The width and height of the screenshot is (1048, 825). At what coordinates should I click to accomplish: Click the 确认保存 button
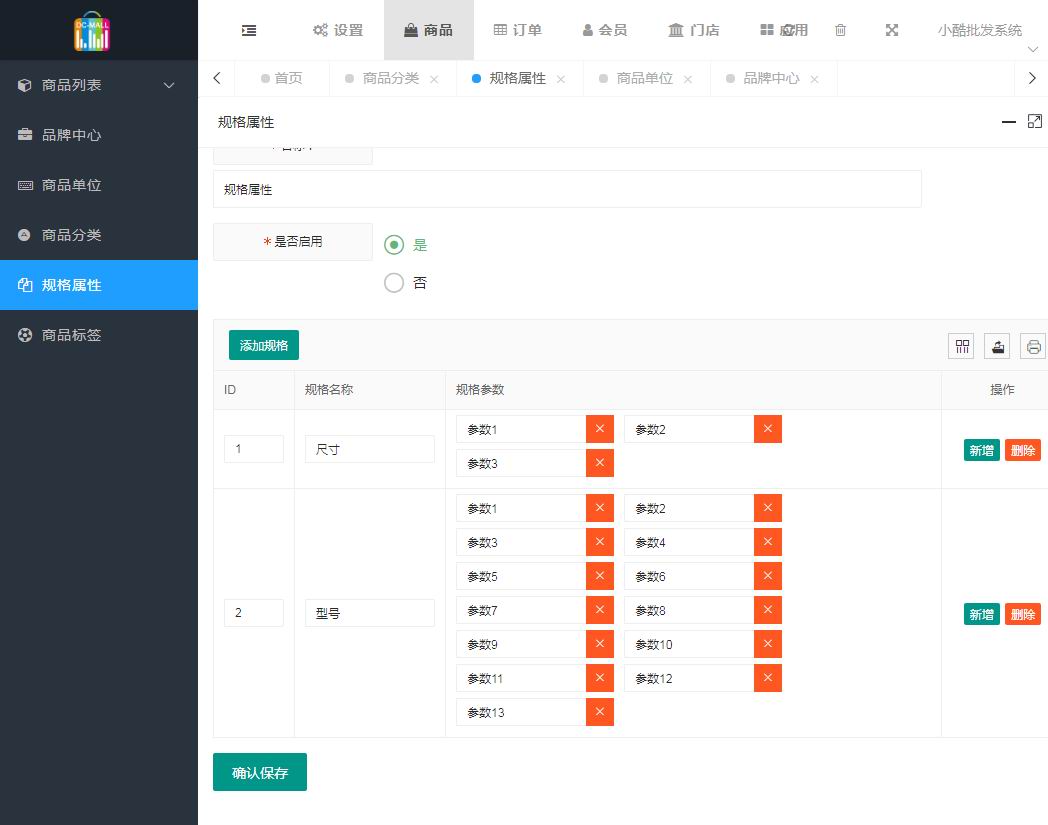[x=260, y=772]
